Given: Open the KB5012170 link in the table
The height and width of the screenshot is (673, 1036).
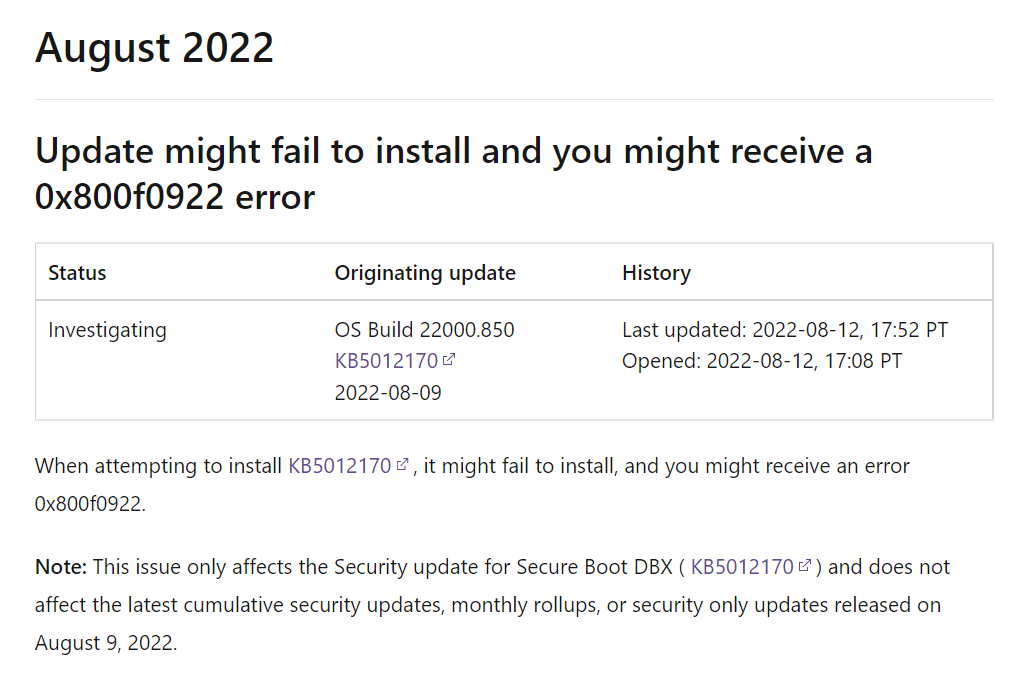Looking at the screenshot, I should [386, 361].
